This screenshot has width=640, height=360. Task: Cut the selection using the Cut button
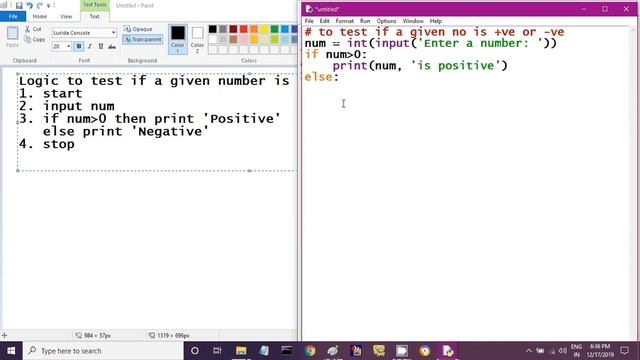[x=33, y=29]
